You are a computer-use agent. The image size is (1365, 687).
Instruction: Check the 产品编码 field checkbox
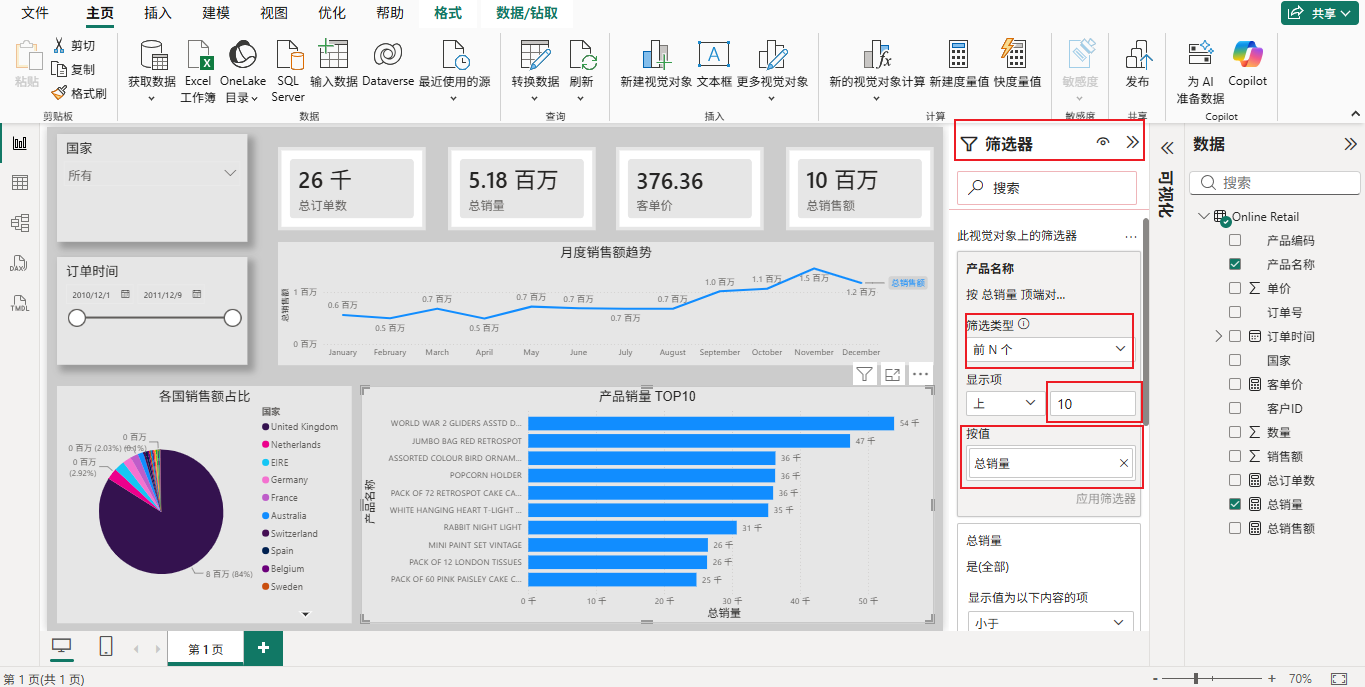(x=1235, y=240)
